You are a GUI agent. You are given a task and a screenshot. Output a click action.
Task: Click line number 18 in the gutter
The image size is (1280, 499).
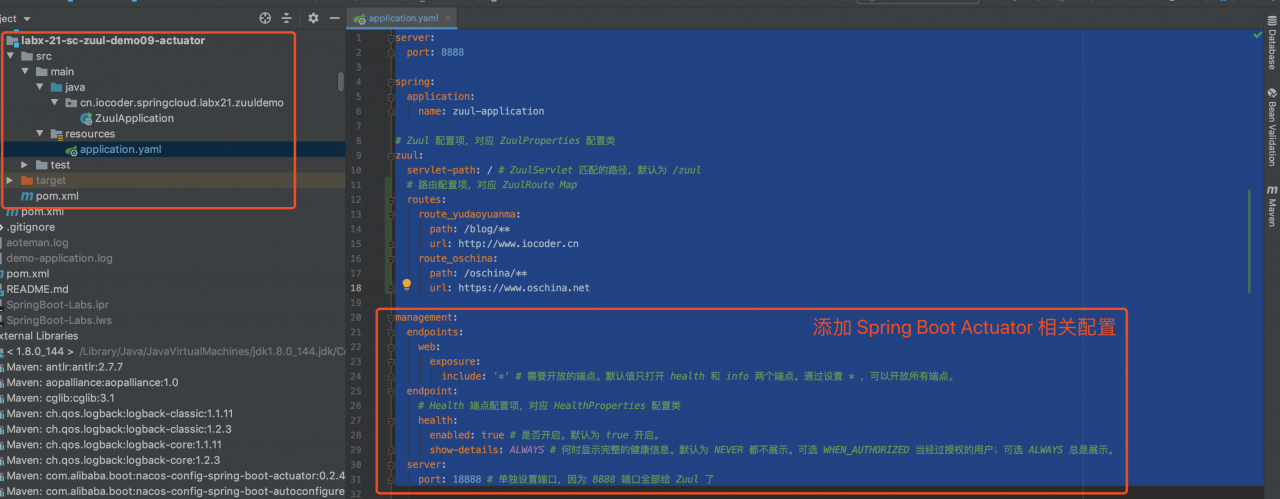[x=357, y=287]
